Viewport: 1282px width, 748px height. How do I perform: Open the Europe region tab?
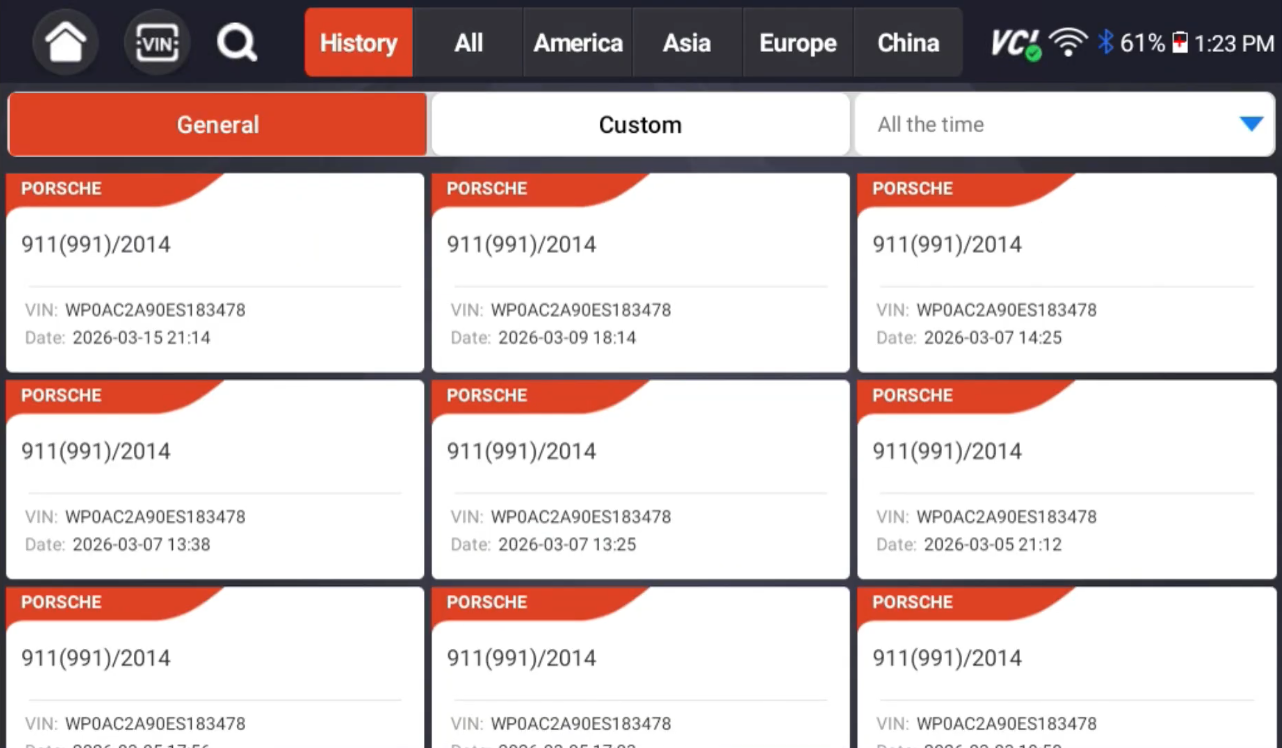(798, 43)
